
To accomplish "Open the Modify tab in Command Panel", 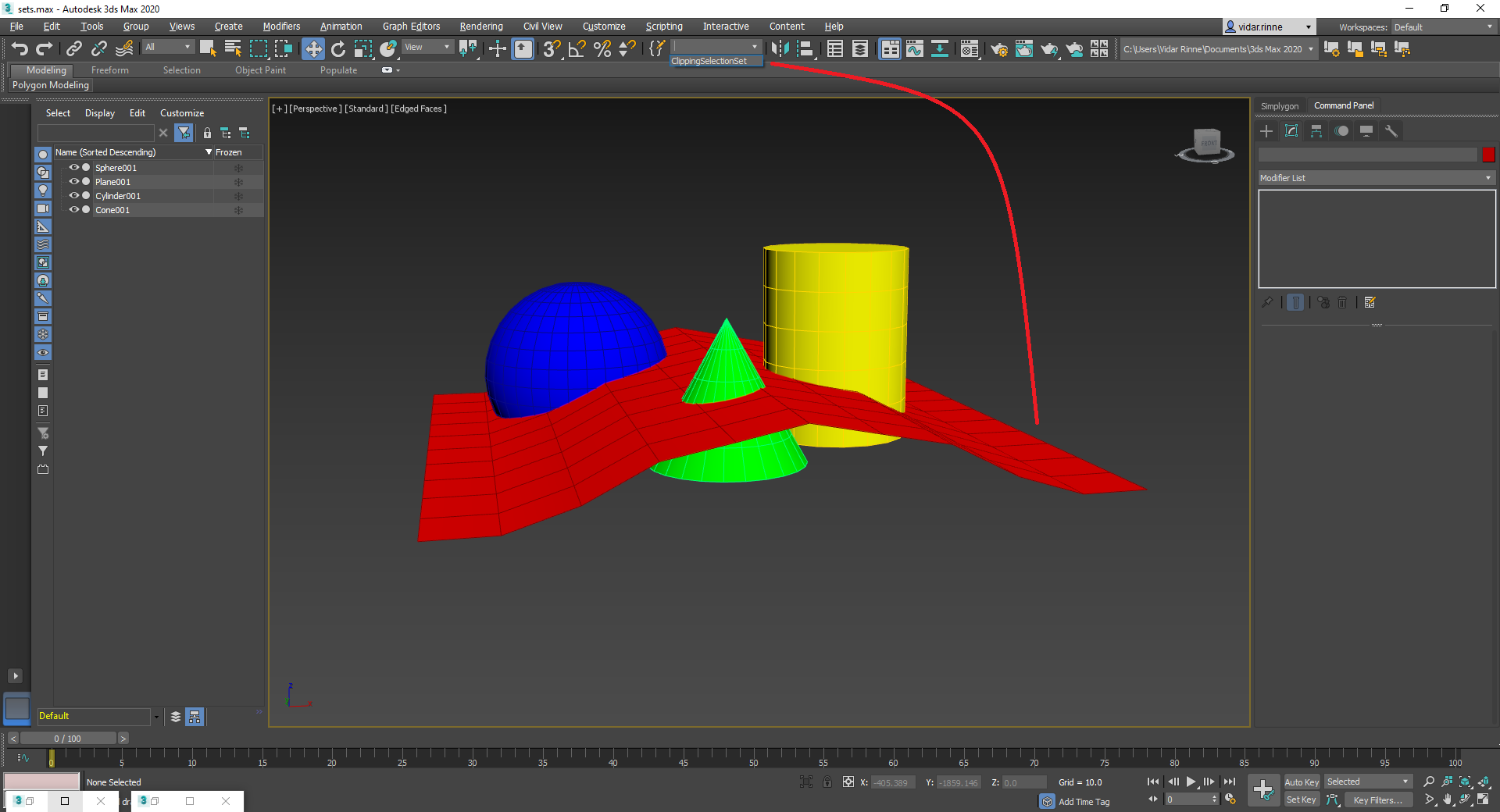I will 1291,131.
